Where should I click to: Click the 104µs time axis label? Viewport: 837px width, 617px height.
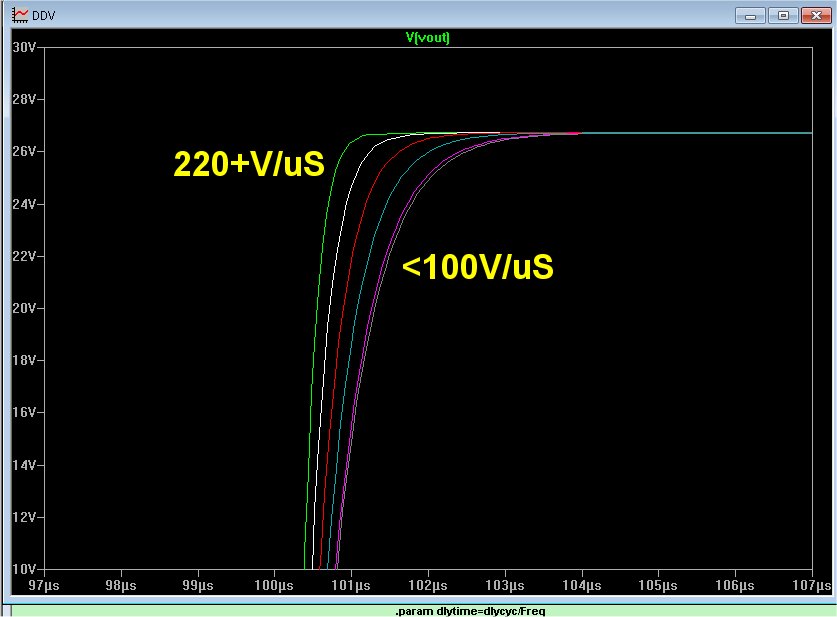click(x=582, y=586)
